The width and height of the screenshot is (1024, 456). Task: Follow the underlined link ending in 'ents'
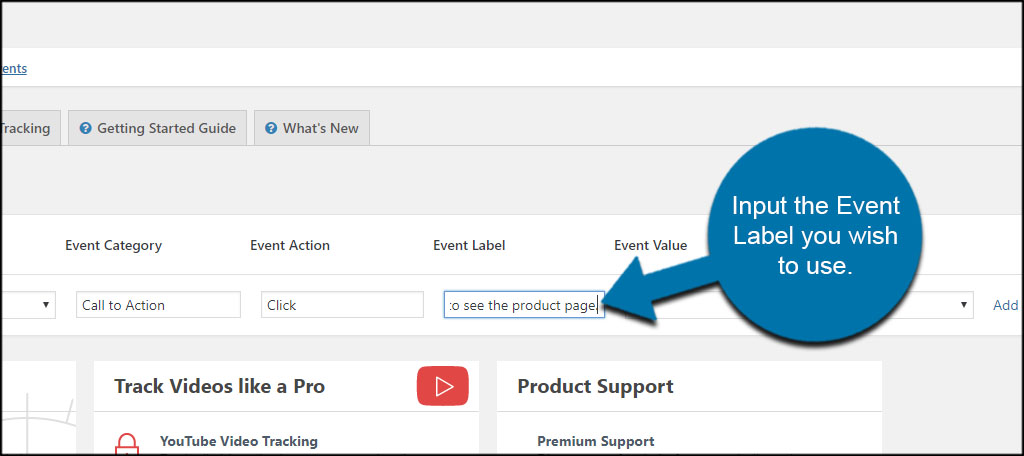click(x=14, y=68)
